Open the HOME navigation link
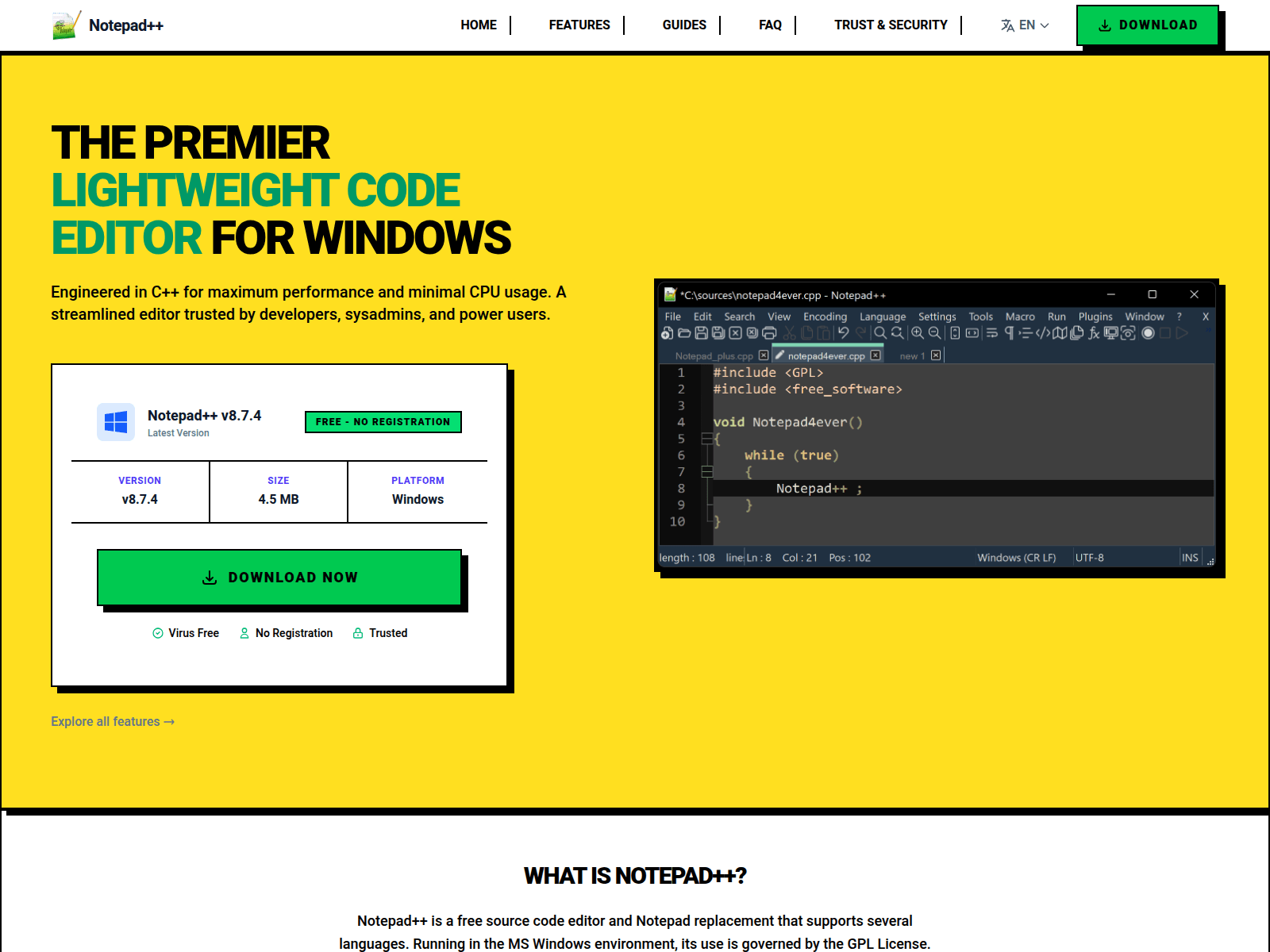Viewport: 1270px width, 952px height. [x=479, y=25]
